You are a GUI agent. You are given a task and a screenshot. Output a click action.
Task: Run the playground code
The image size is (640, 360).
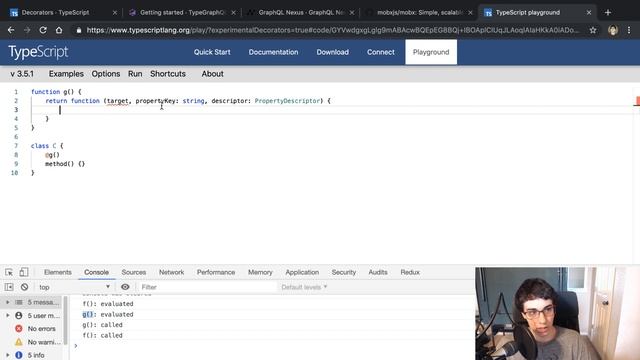(x=135, y=74)
